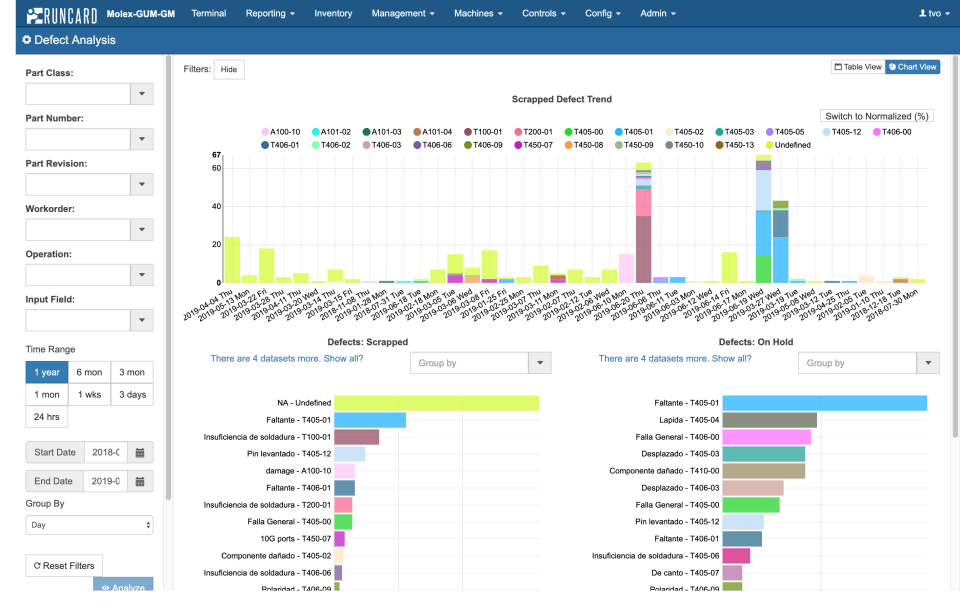Toggle the A100-10 legend series
Viewport: 960px width, 609px height.
click(x=280, y=132)
